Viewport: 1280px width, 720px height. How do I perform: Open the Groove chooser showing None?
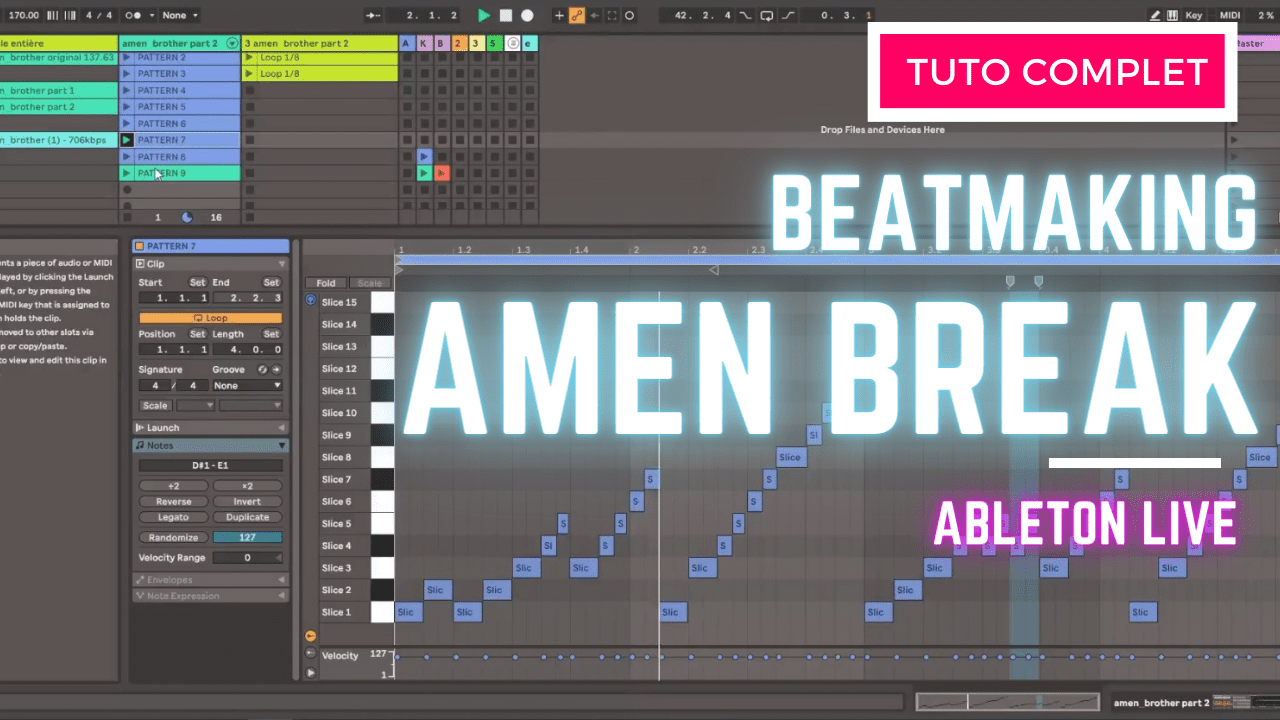point(247,385)
